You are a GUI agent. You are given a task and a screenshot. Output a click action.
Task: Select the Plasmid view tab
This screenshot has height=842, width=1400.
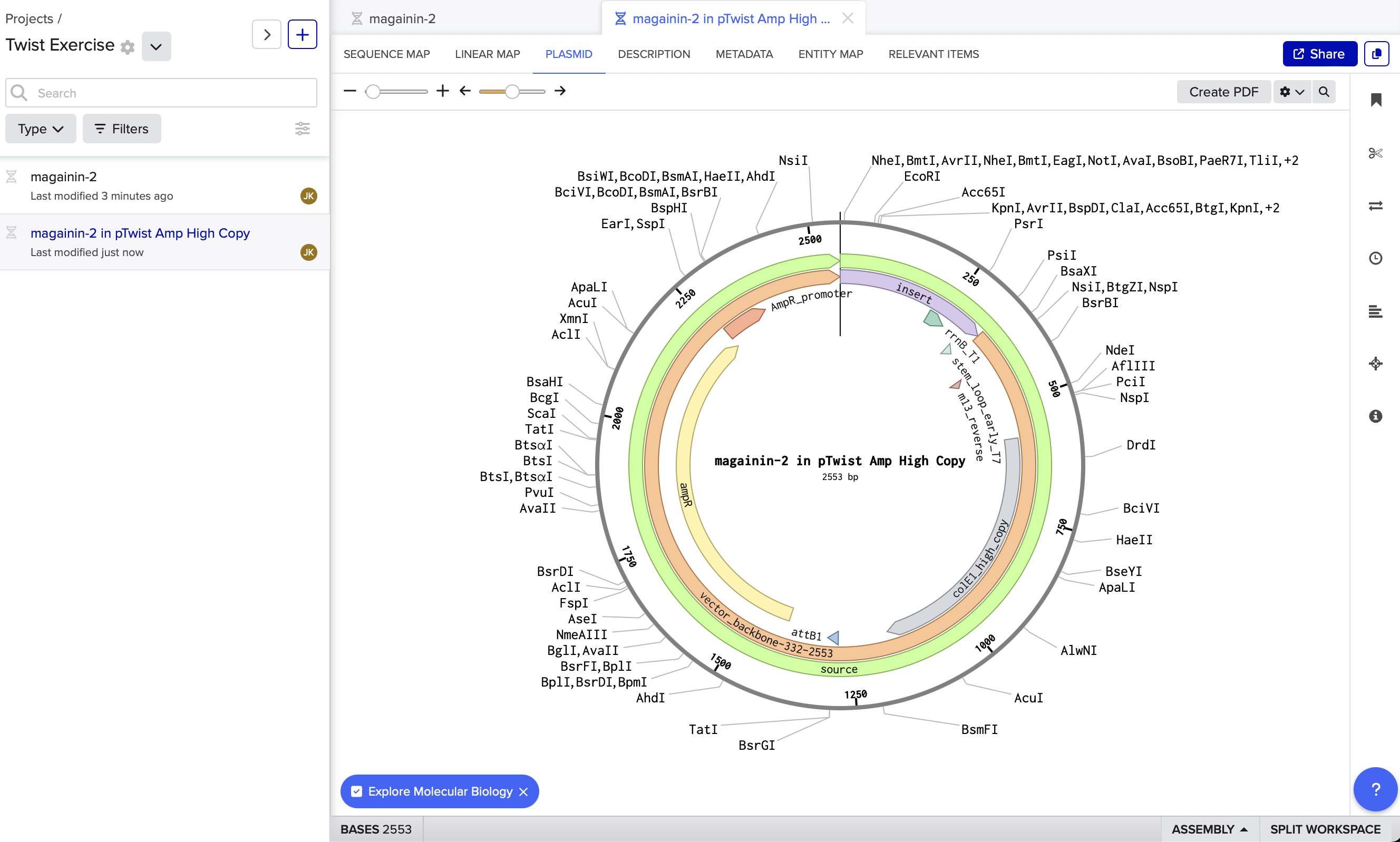[569, 54]
